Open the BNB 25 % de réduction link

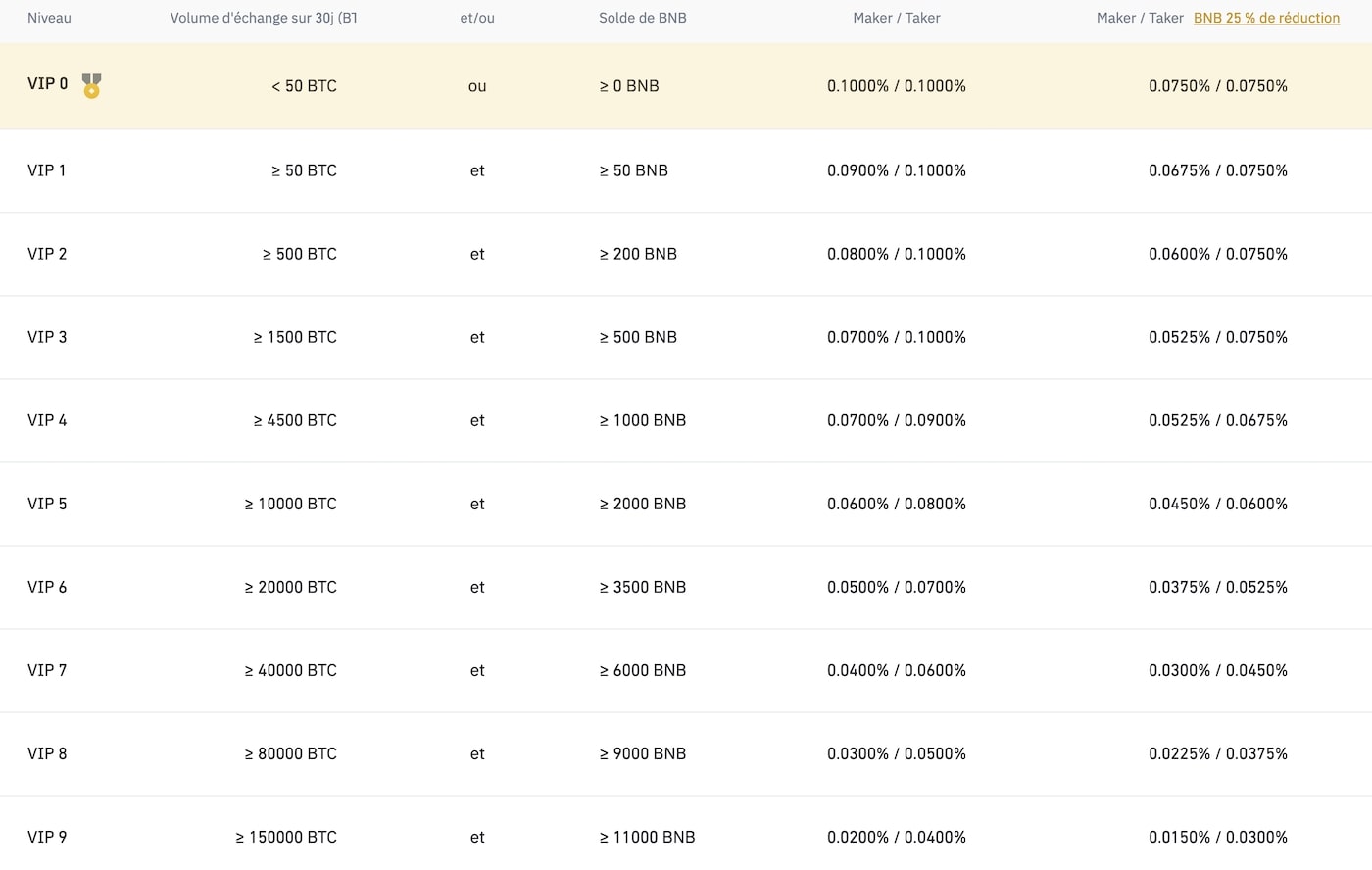point(1266,18)
